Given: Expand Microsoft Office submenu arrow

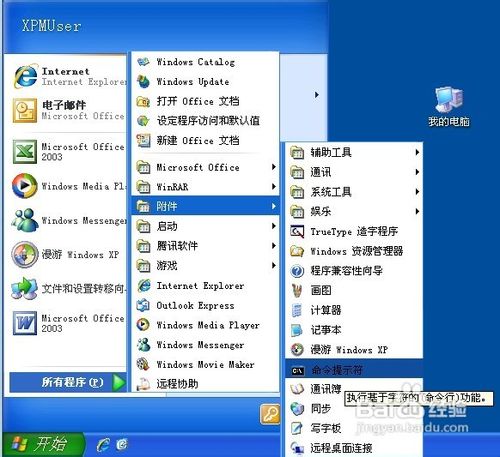Looking at the screenshot, I should coord(274,167).
